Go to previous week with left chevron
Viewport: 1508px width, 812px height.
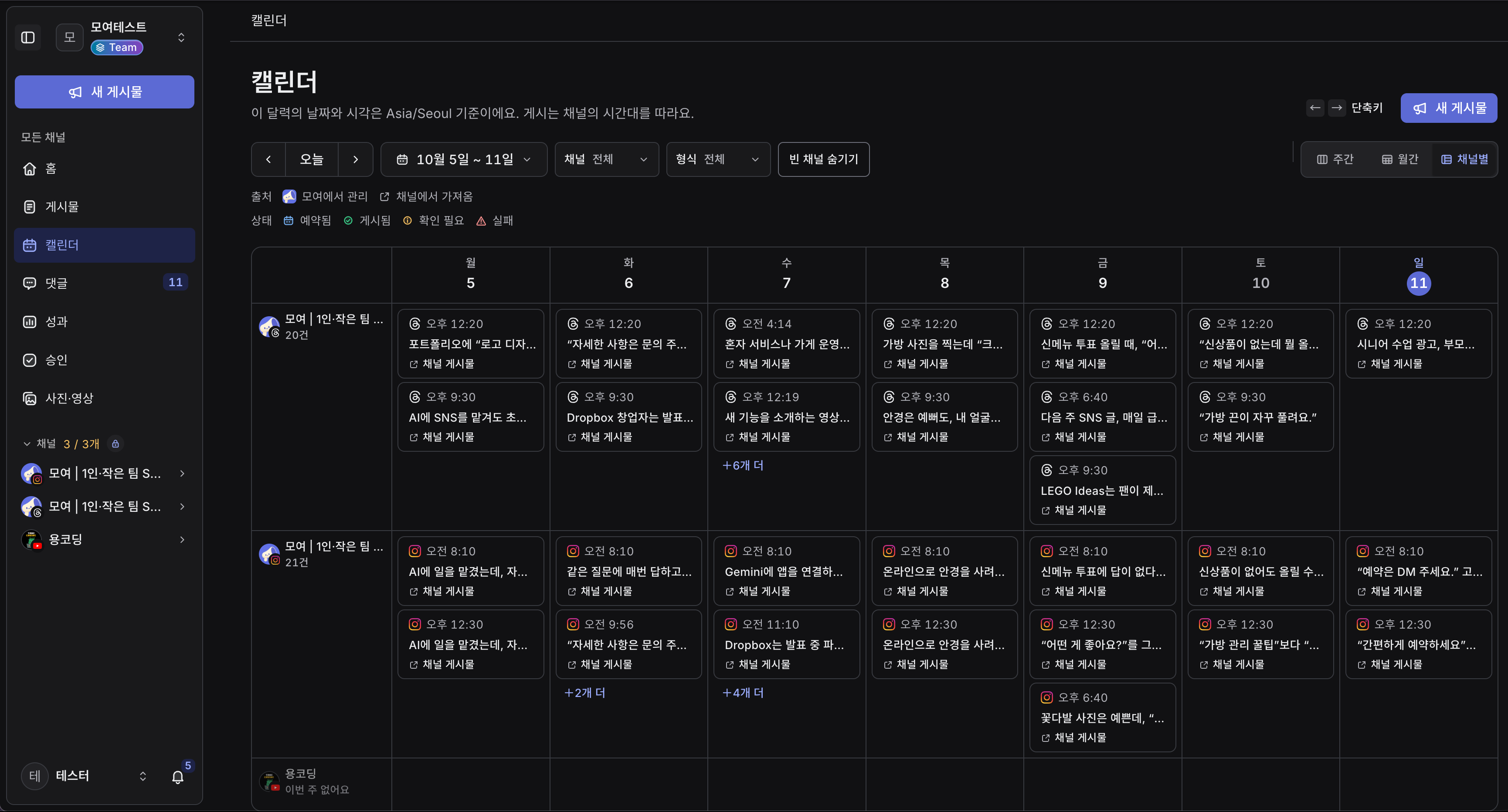click(269, 159)
